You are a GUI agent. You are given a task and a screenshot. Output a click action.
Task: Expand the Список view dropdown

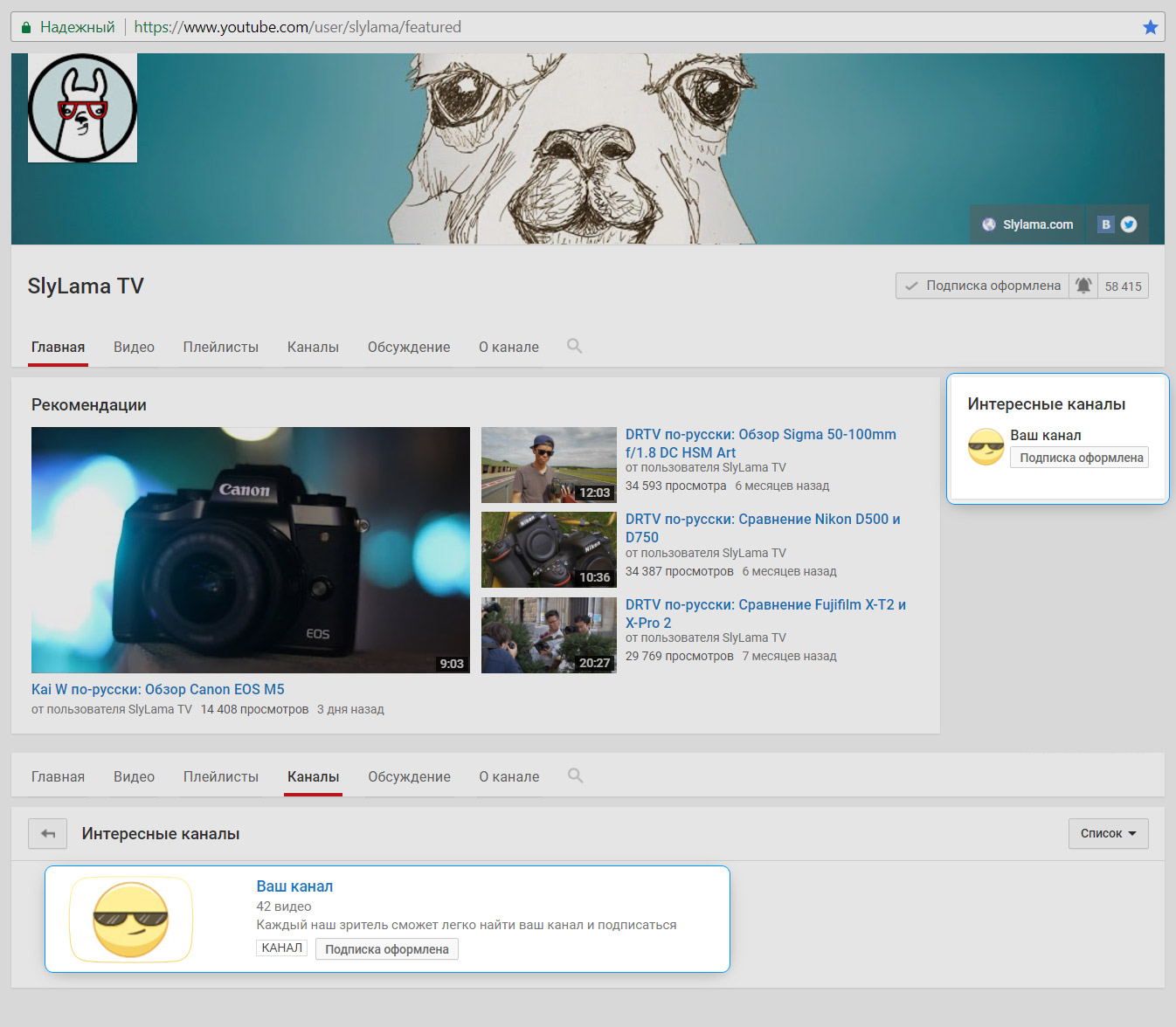(1108, 834)
